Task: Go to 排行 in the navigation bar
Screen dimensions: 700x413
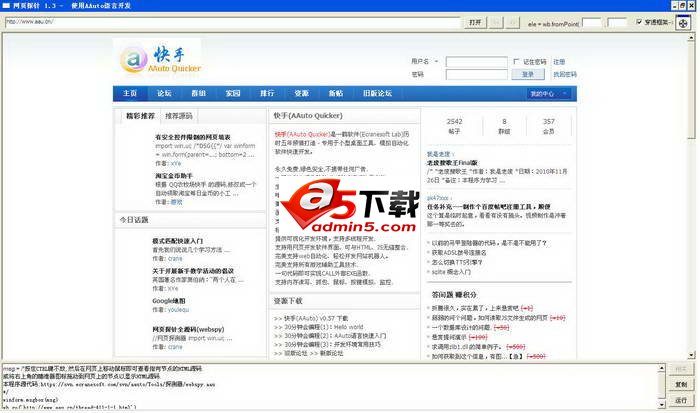Action: coord(267,93)
